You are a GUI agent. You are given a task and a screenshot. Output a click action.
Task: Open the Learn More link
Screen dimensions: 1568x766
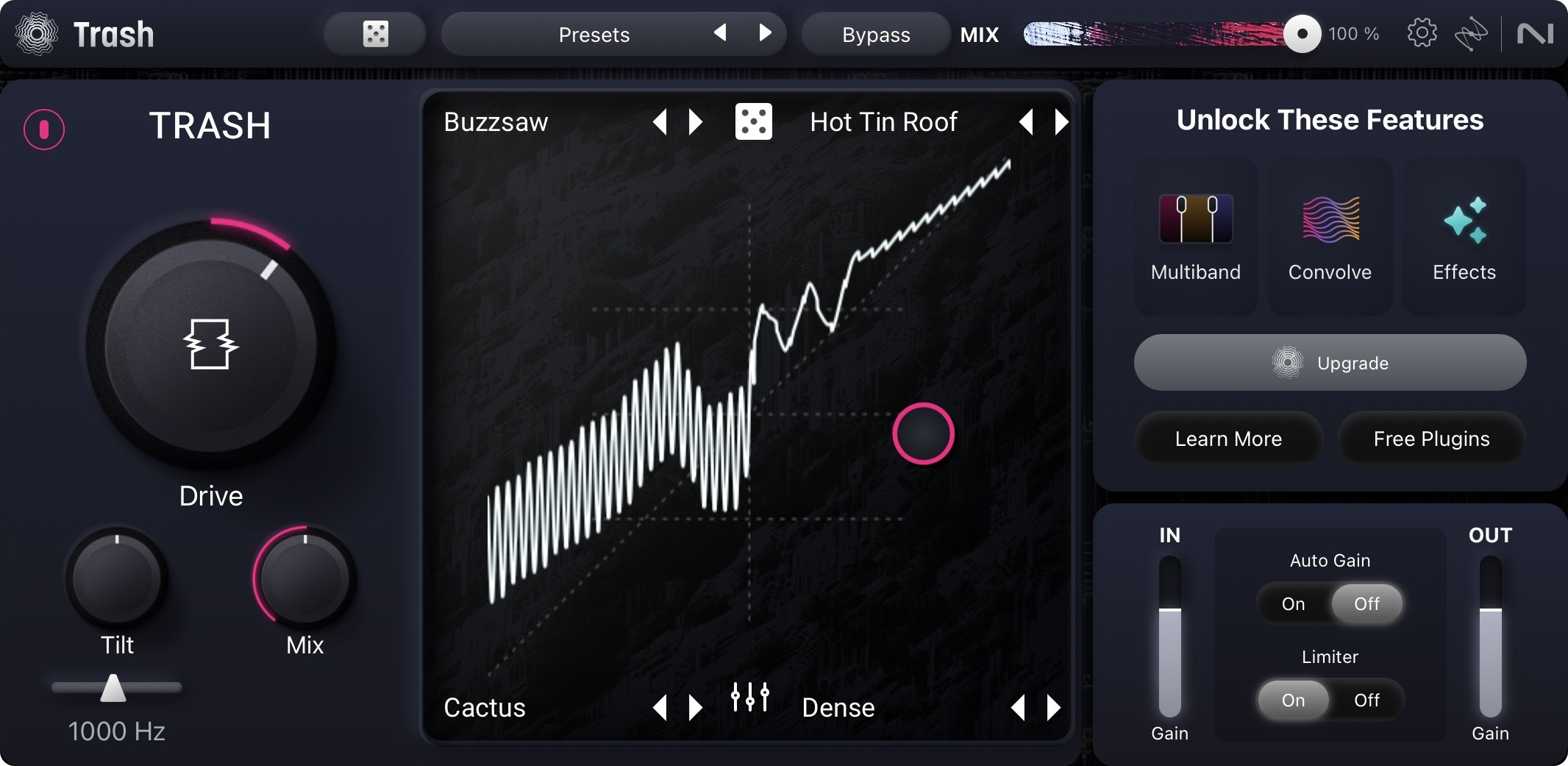(x=1228, y=439)
